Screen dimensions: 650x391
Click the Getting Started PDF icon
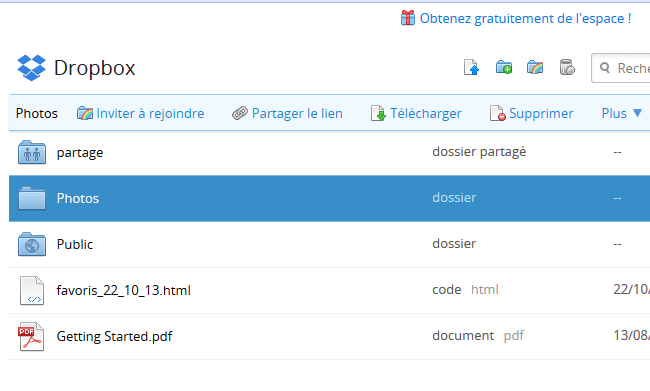coord(31,336)
